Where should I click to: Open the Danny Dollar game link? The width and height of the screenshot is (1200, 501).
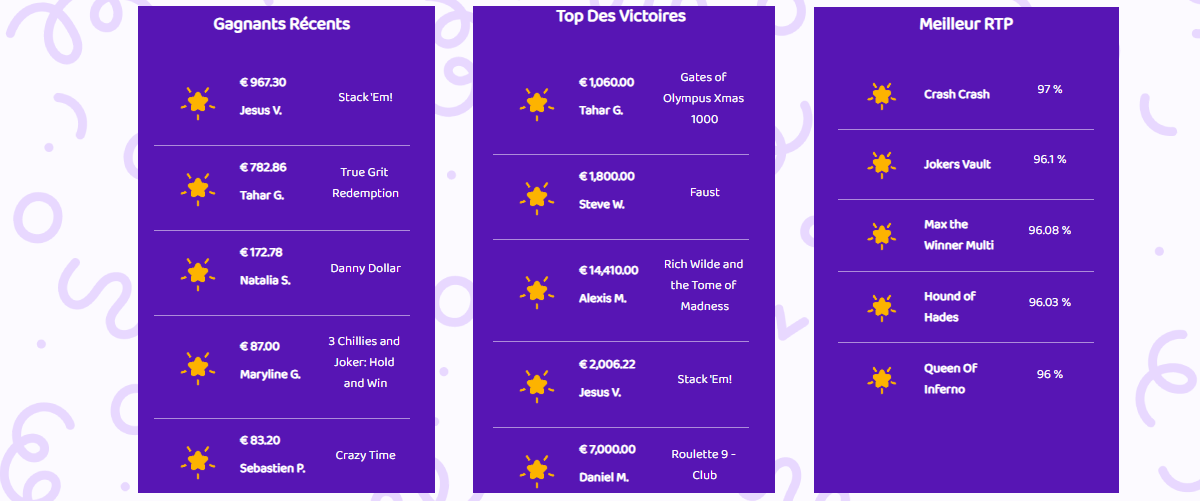click(365, 268)
